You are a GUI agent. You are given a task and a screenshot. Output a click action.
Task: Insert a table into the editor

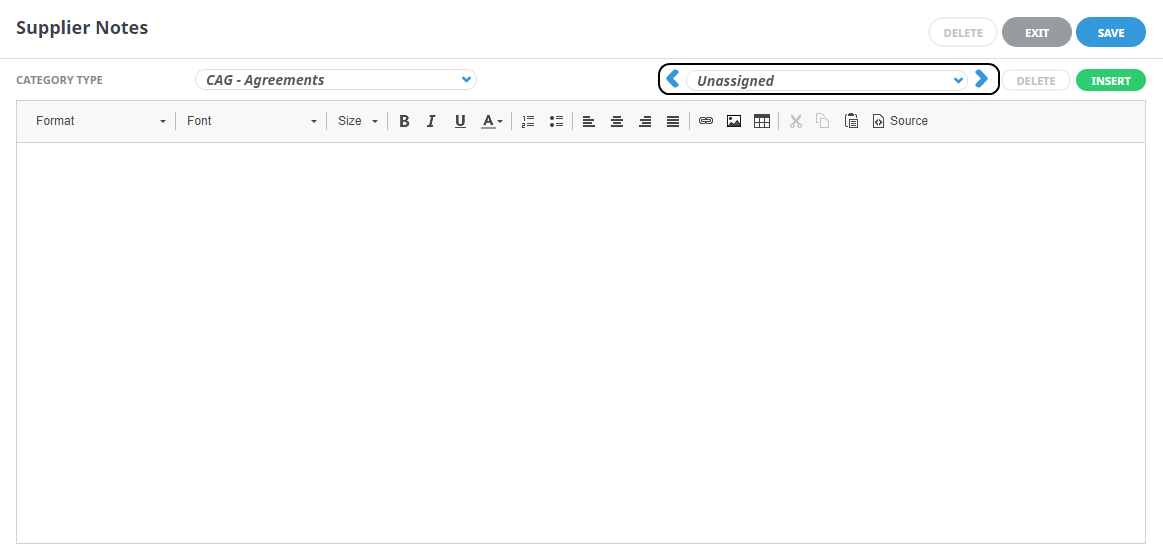[x=762, y=121]
